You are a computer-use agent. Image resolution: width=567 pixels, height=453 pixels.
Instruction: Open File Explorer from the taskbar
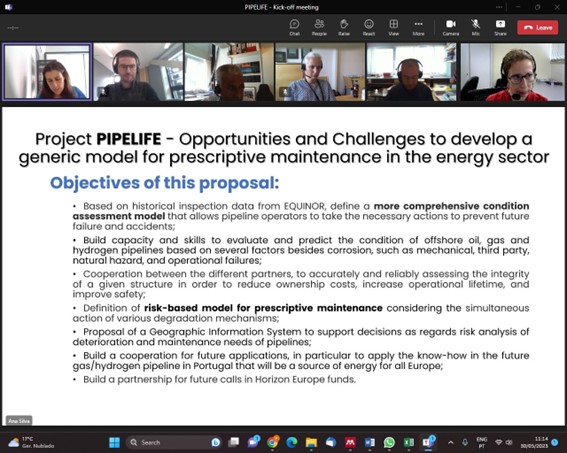[x=311, y=442]
